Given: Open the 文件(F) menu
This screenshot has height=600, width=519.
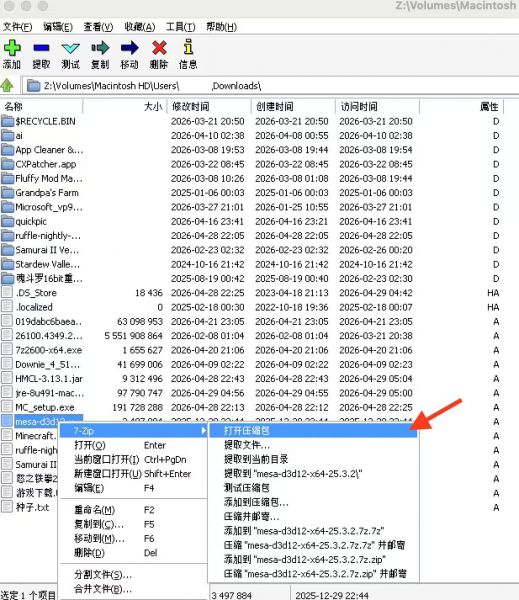Looking at the screenshot, I should [18, 27].
